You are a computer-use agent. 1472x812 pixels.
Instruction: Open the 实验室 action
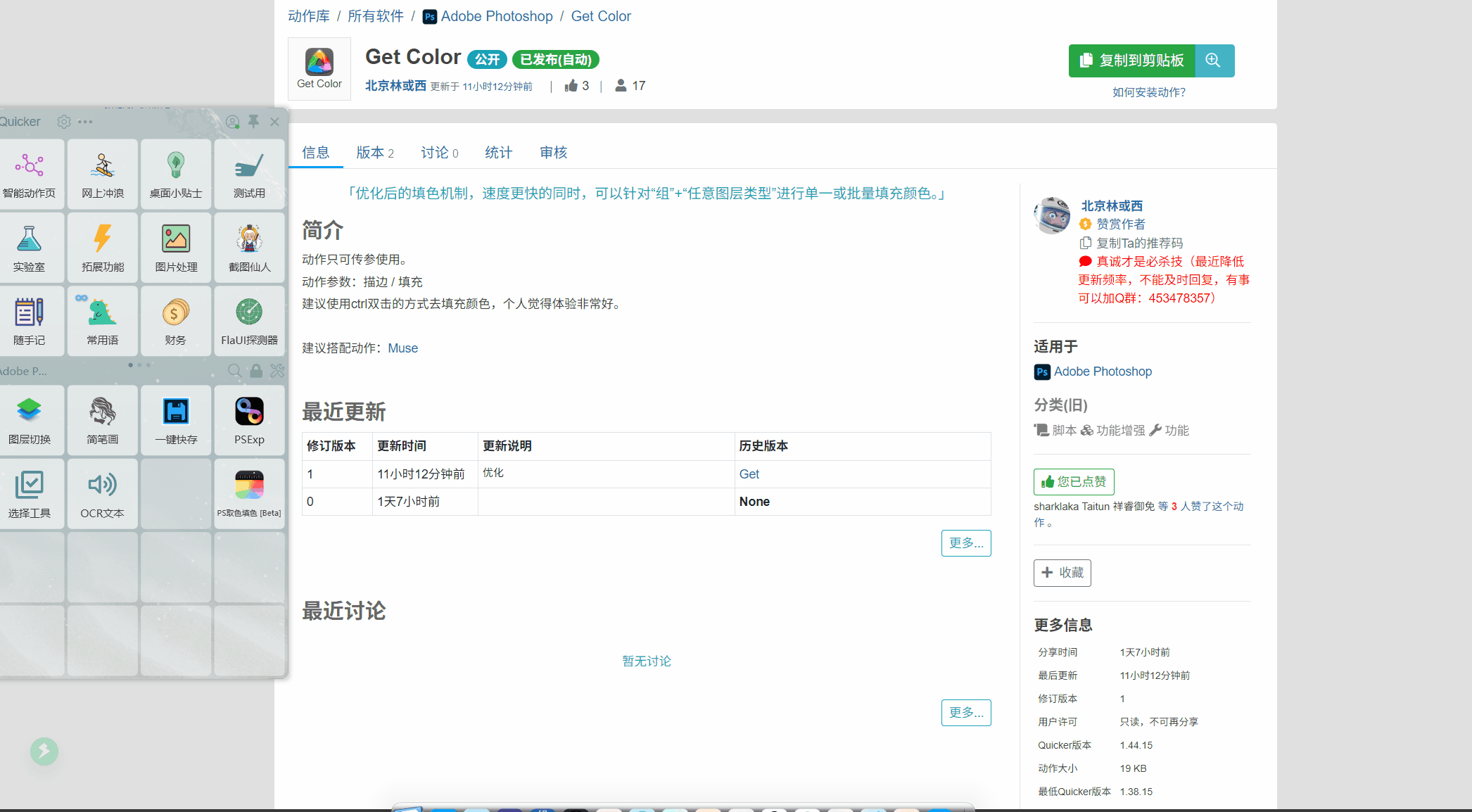(30, 248)
